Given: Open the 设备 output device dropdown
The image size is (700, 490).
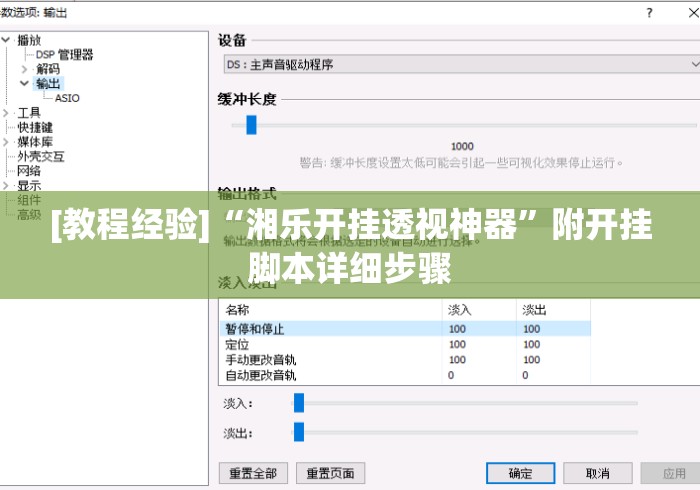Looking at the screenshot, I should [462, 65].
